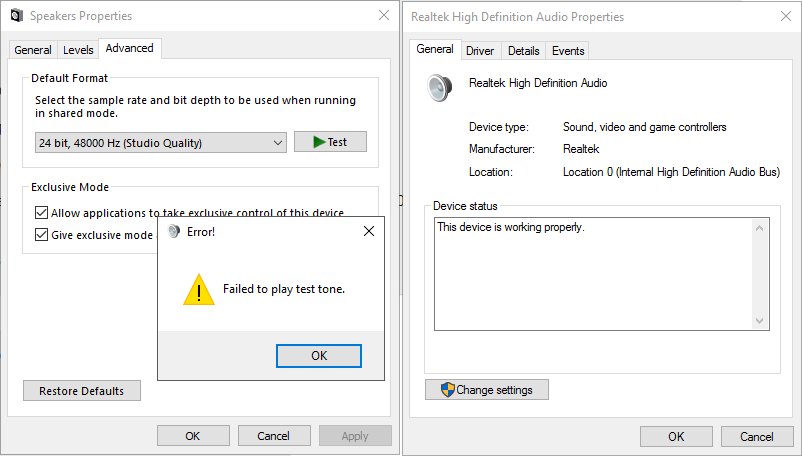Viewport: 802px width, 456px height.
Task: Click the yellow warning triangle icon
Action: pos(199,290)
